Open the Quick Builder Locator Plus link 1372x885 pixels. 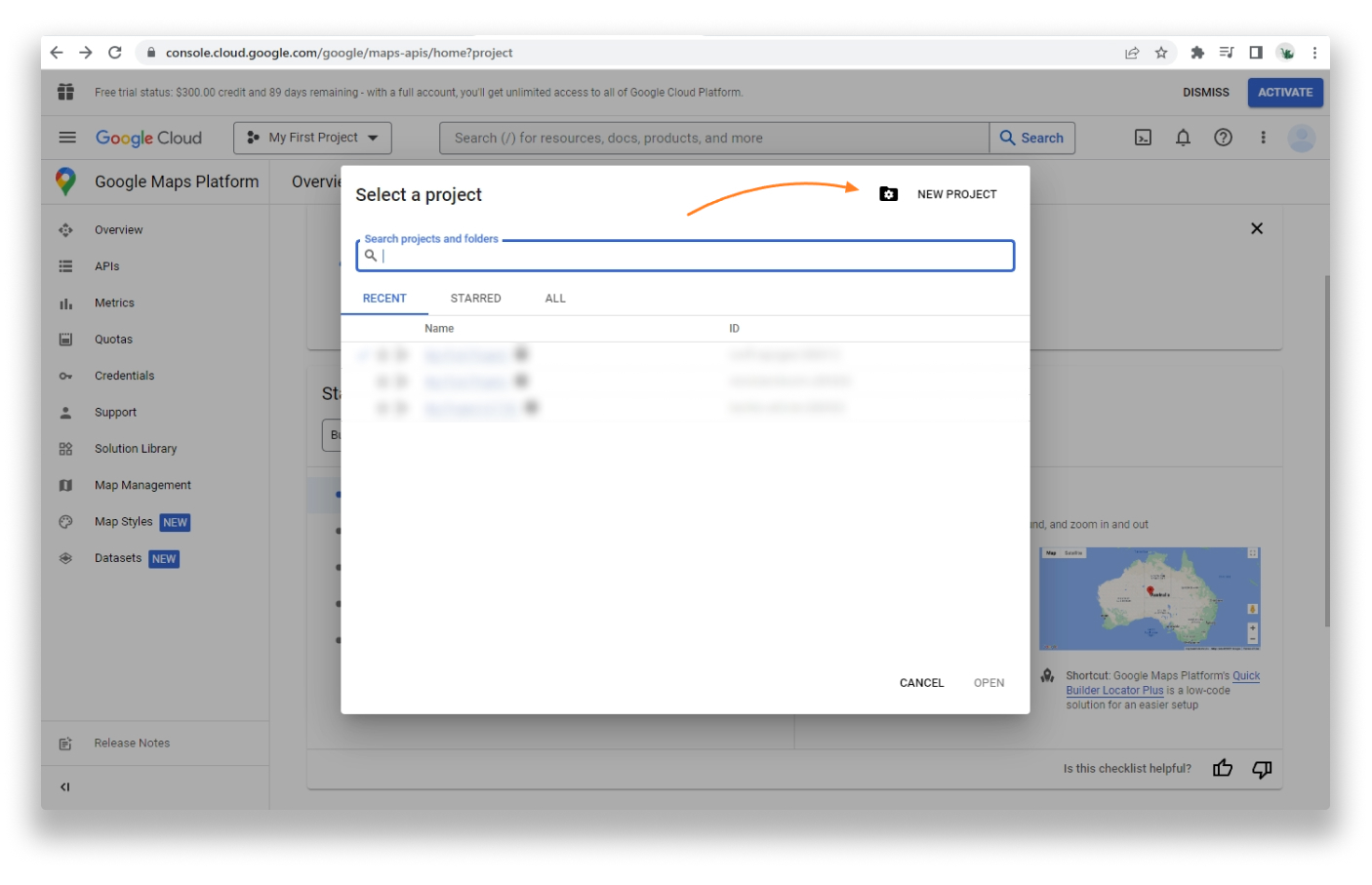[x=1163, y=683]
